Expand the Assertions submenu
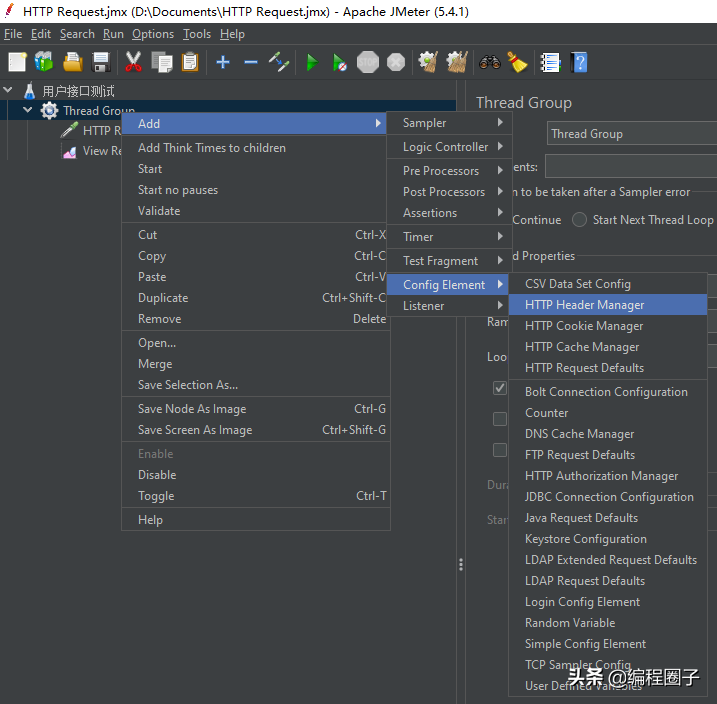The image size is (717, 704). [x=449, y=213]
